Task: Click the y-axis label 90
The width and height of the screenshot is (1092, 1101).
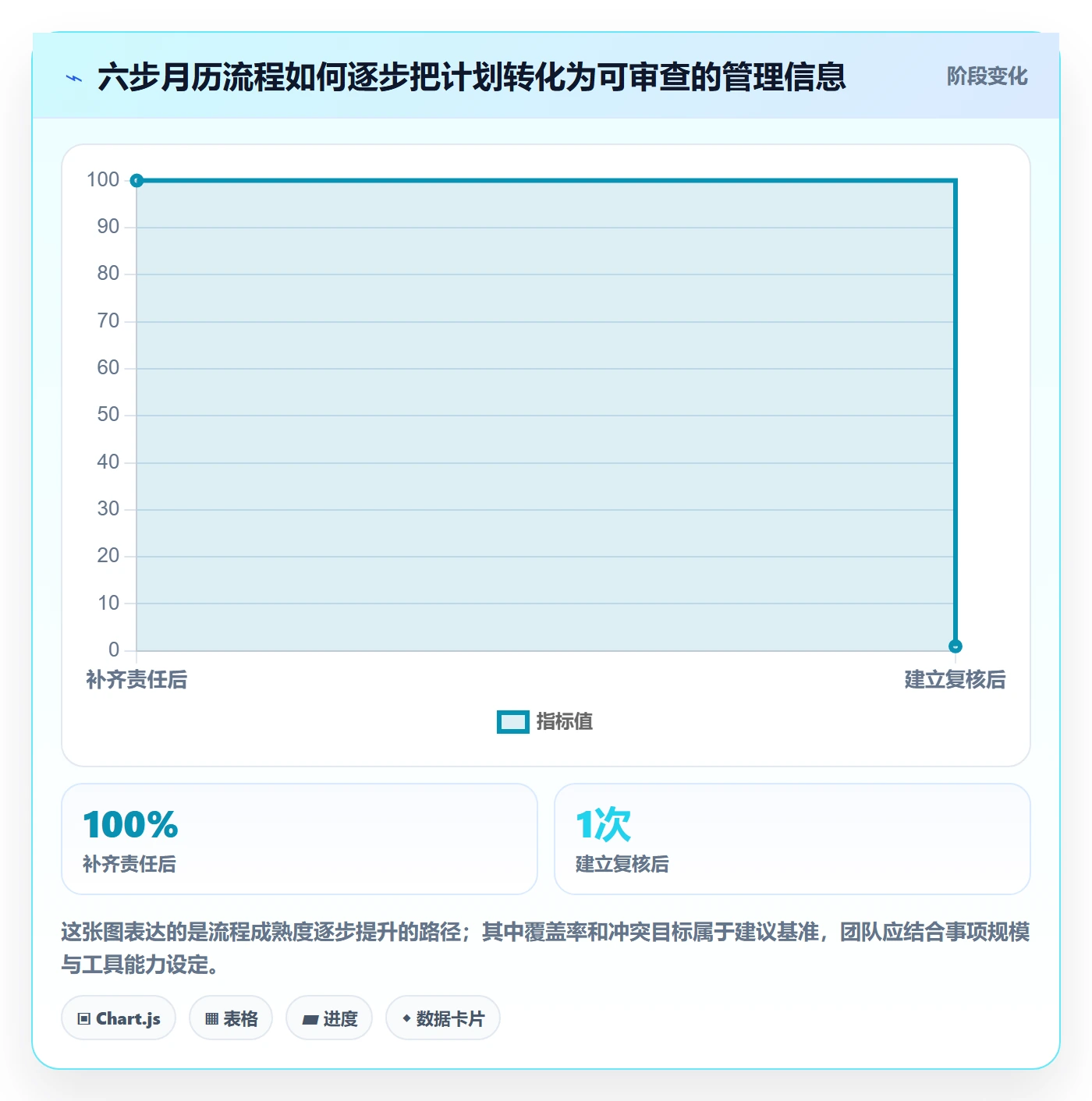Action: pyautogui.click(x=108, y=227)
